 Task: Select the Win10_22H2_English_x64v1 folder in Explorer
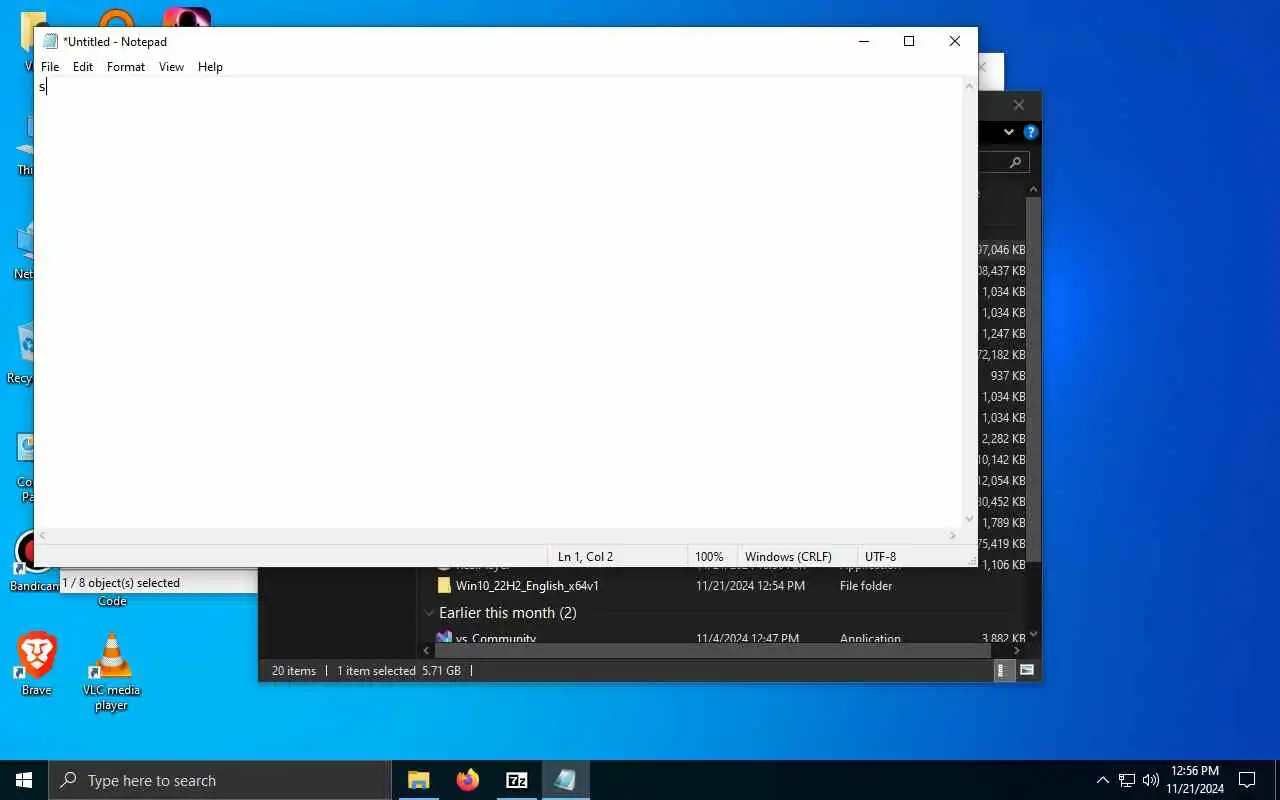tap(527, 585)
